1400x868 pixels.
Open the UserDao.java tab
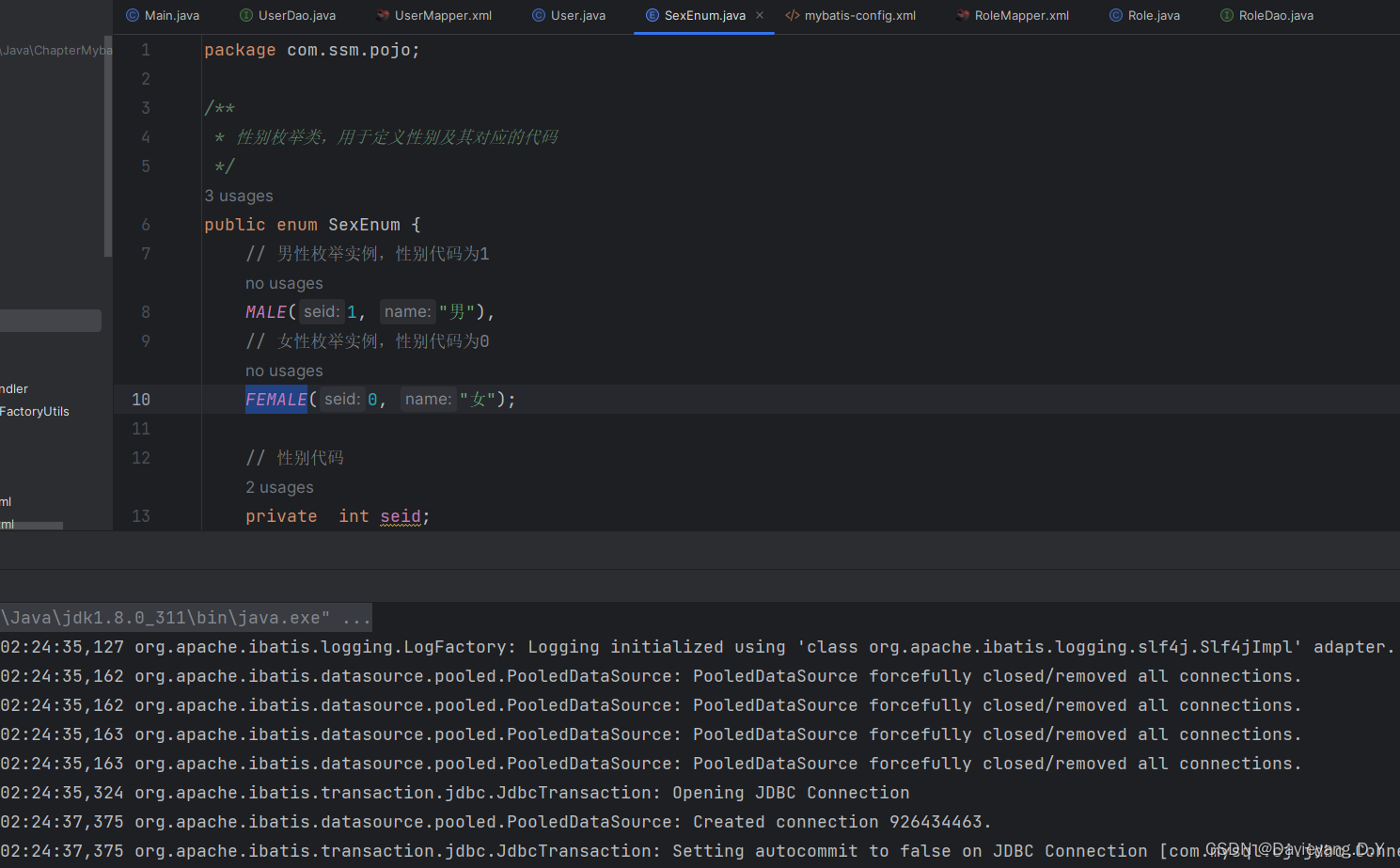pos(288,16)
